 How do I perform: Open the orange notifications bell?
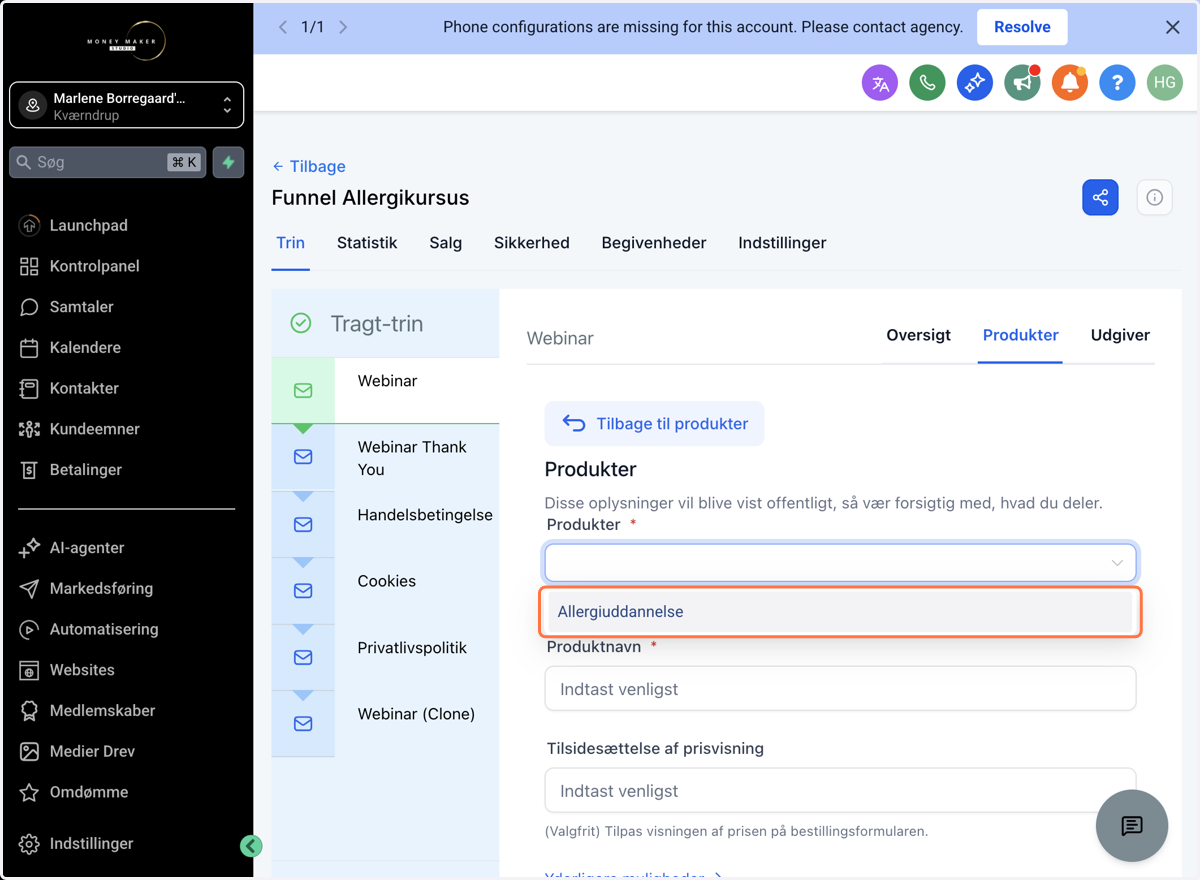1069,83
